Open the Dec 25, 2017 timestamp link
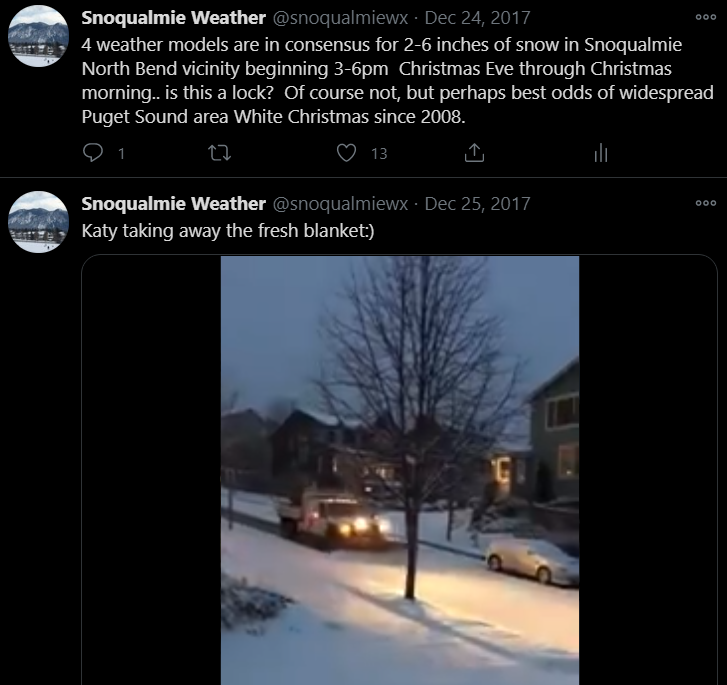The width and height of the screenshot is (727, 685). point(477,203)
